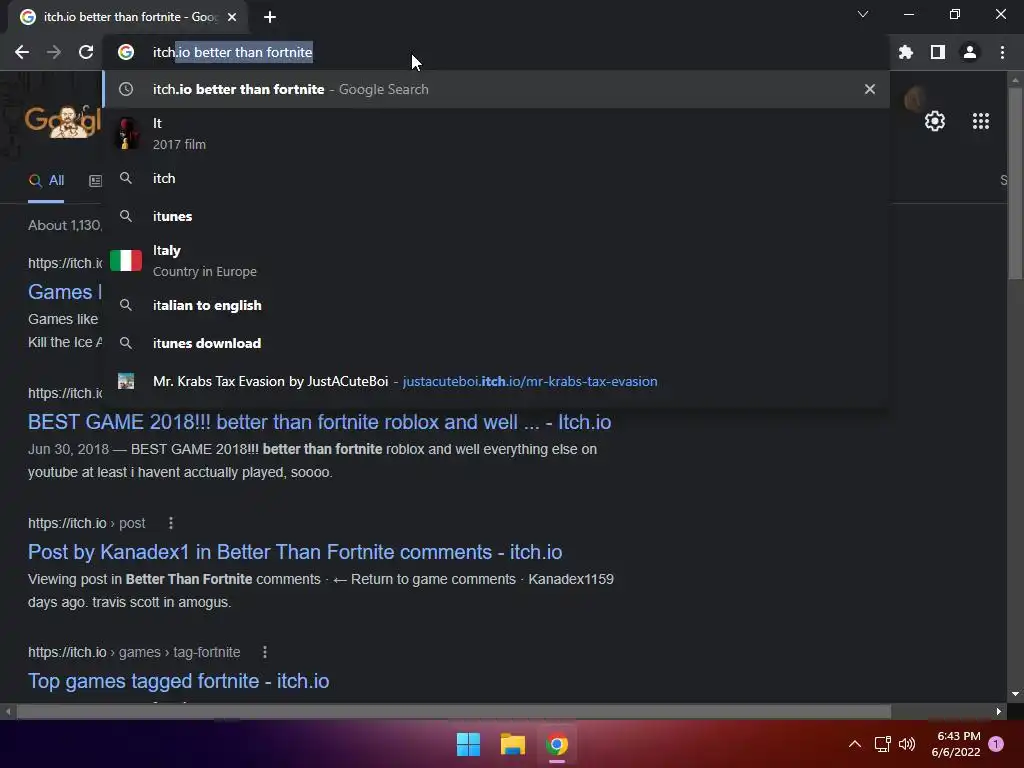Close the itch.io better than fortnite tab
The image size is (1024, 768).
232,17
